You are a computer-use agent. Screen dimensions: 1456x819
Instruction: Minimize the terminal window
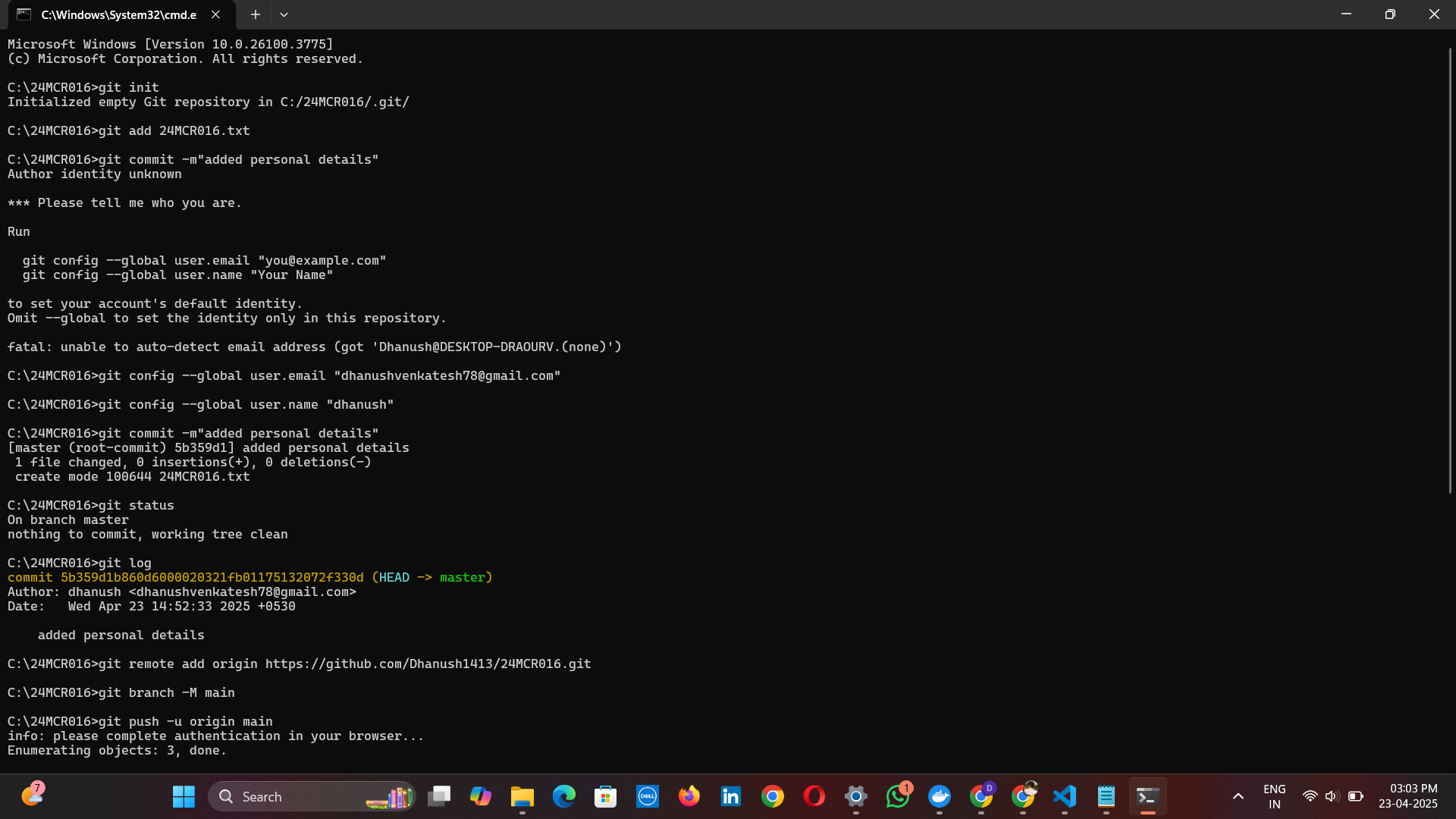pos(1346,14)
